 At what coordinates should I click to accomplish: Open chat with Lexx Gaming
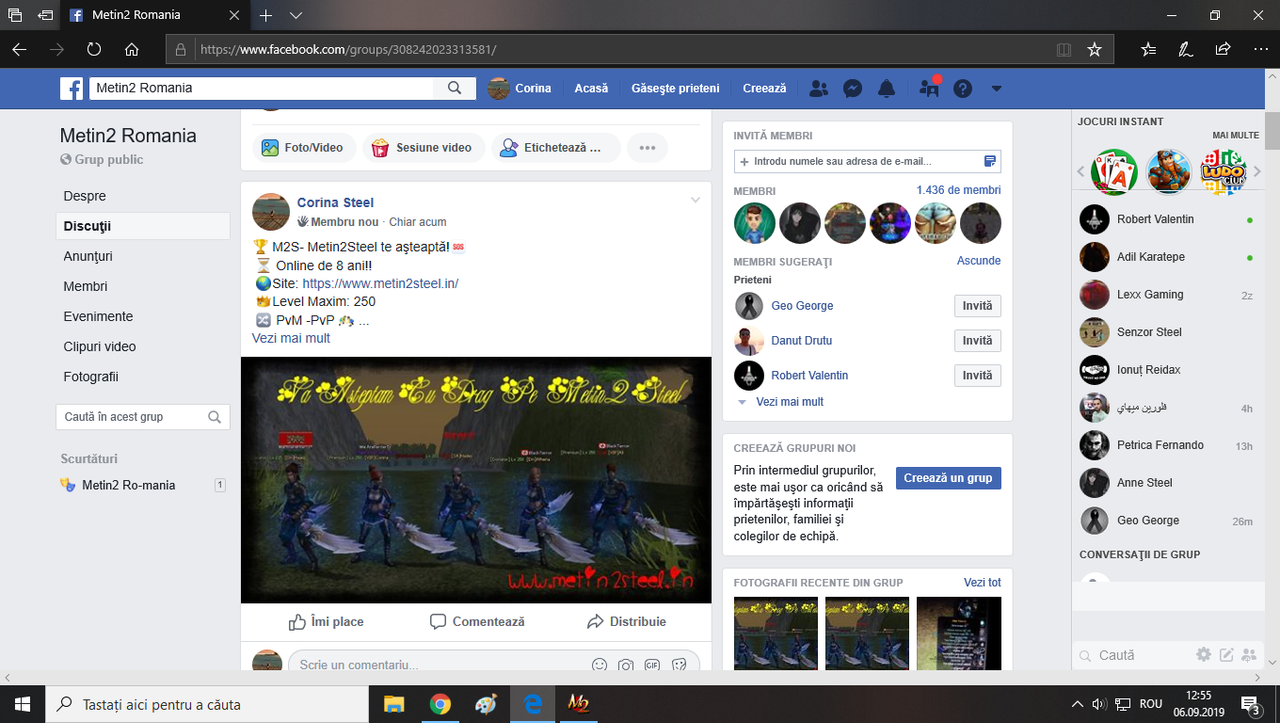click(1165, 295)
